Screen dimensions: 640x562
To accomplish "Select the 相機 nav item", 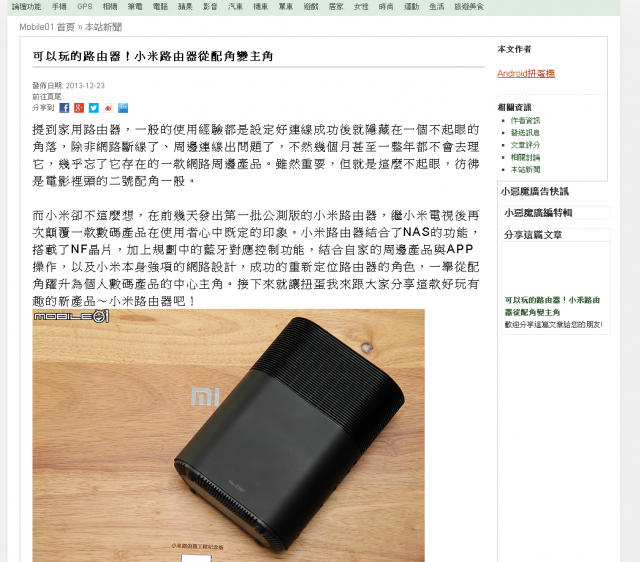I will pos(110,7).
